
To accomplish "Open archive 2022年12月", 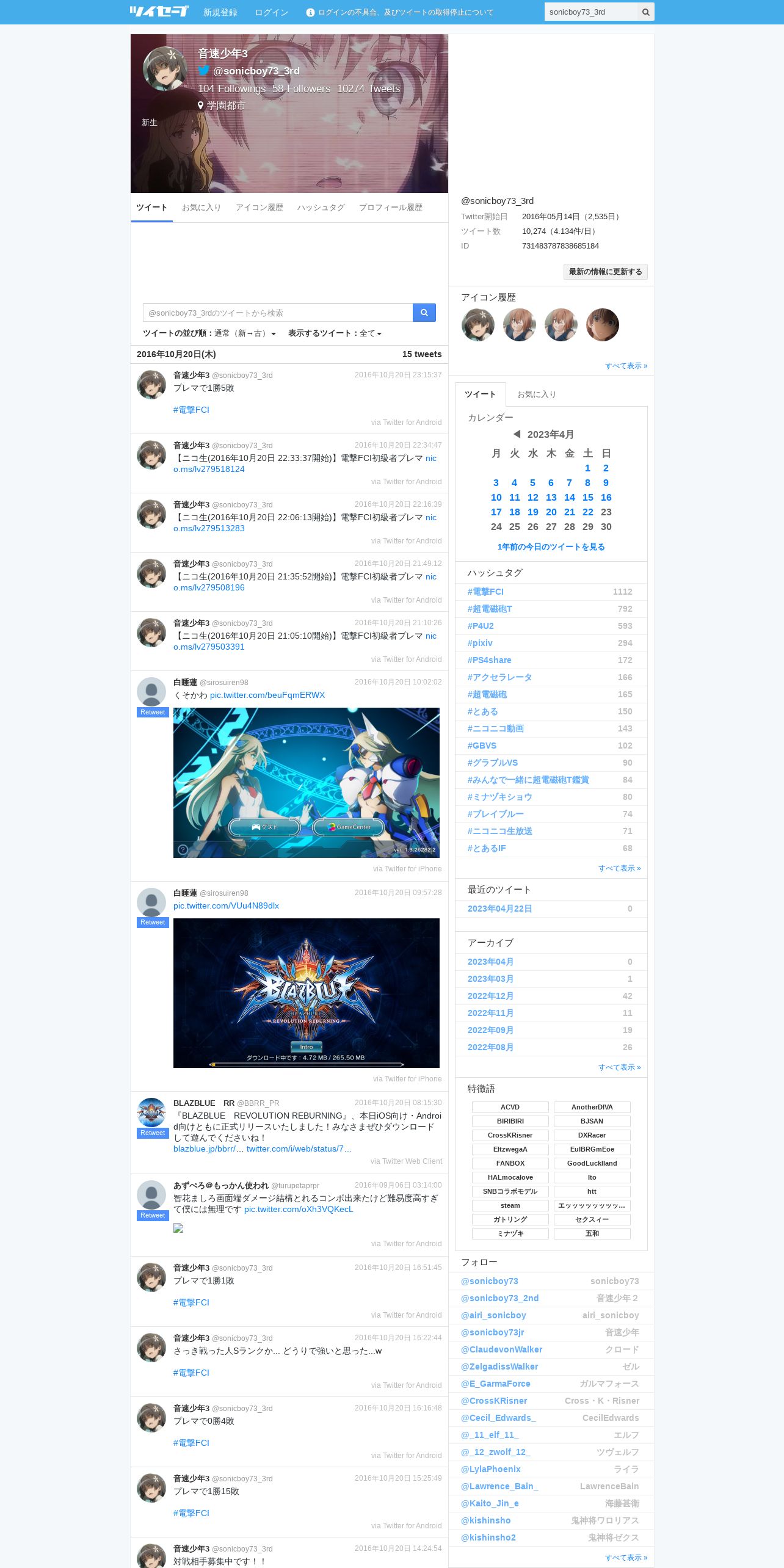I will [490, 996].
